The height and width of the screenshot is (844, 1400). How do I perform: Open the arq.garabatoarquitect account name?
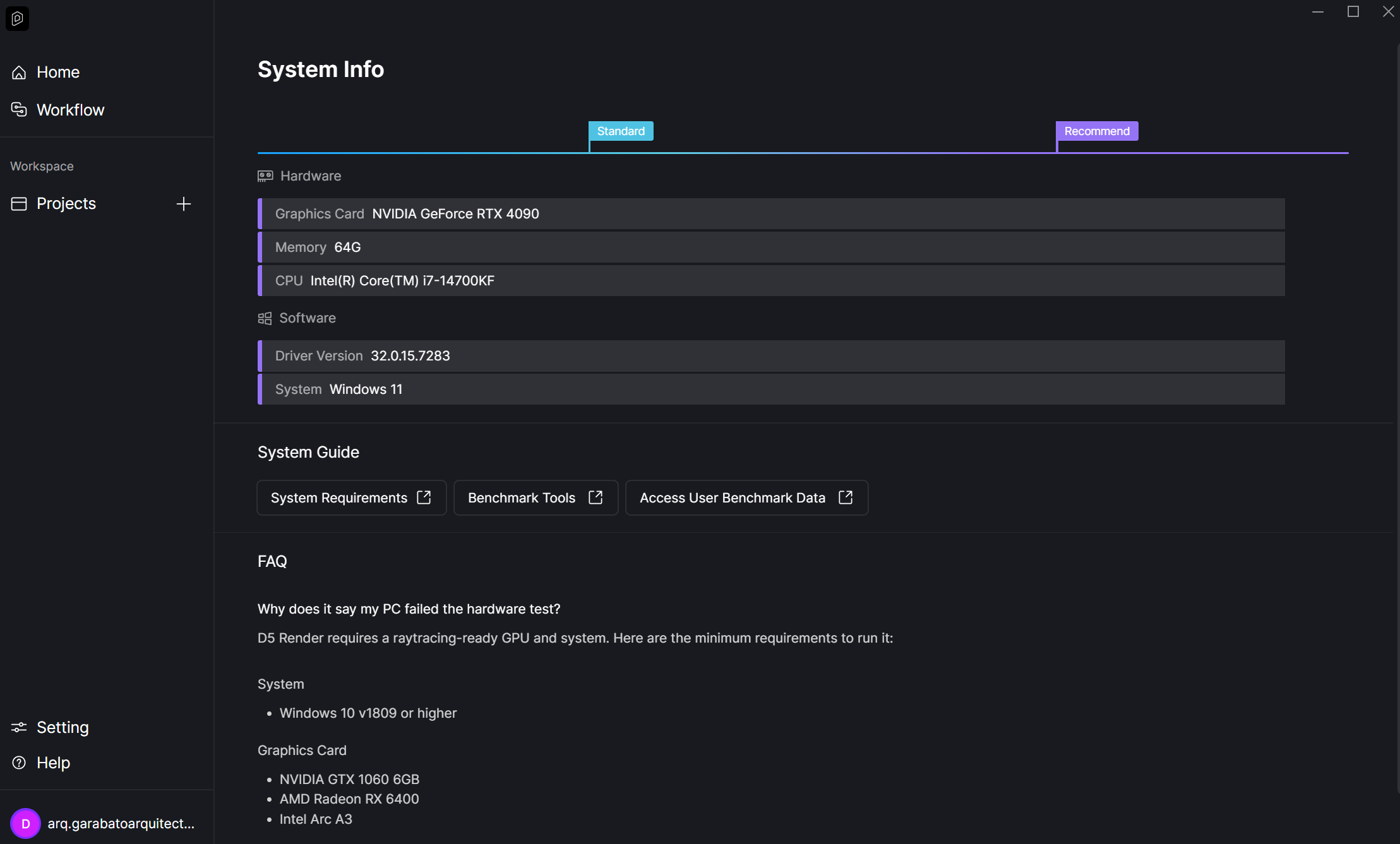coord(121,823)
